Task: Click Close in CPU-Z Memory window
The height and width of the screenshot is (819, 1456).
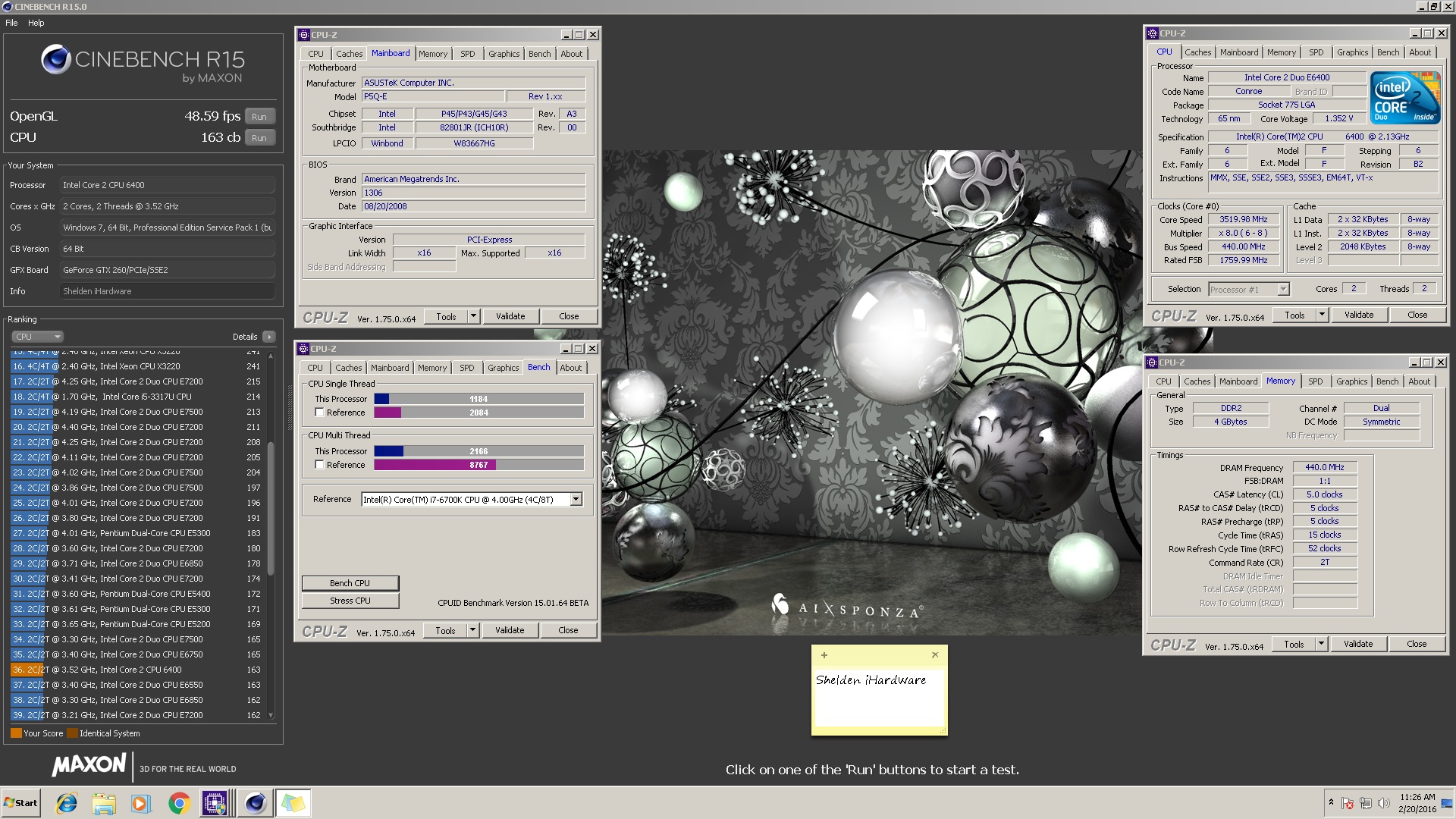Action: 1417,644
